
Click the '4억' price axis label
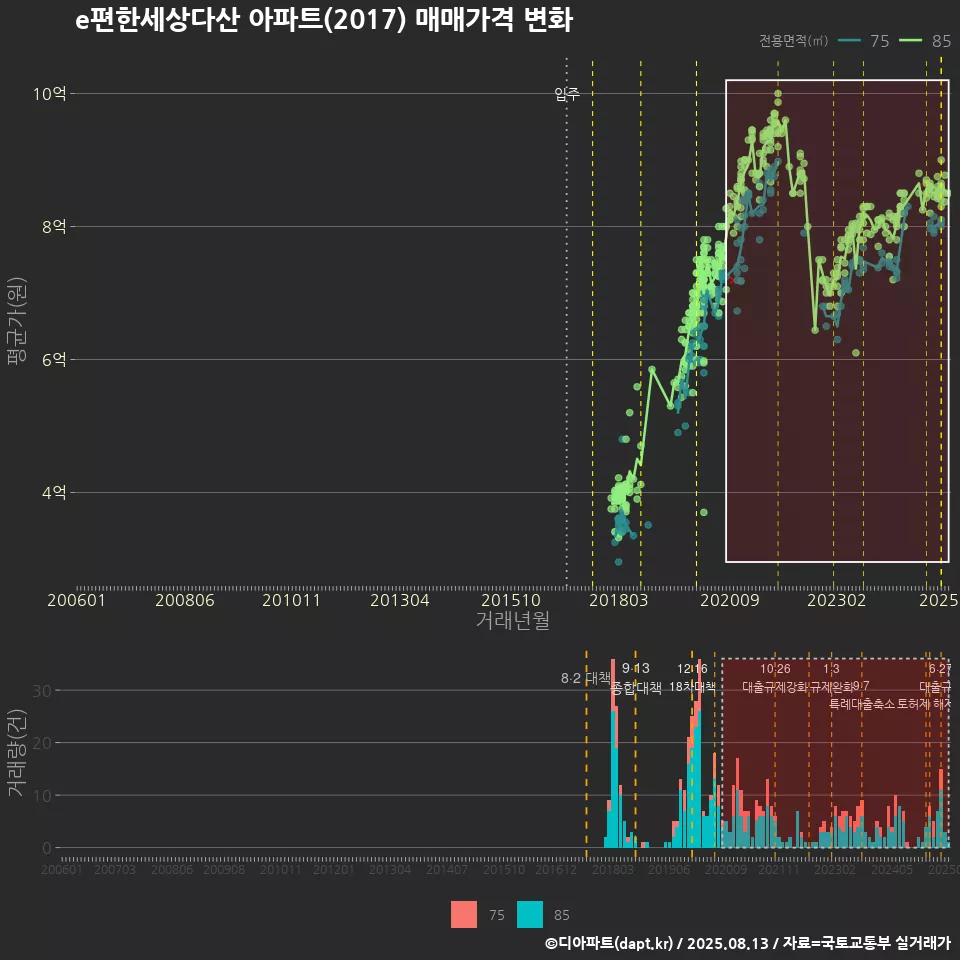[54, 492]
